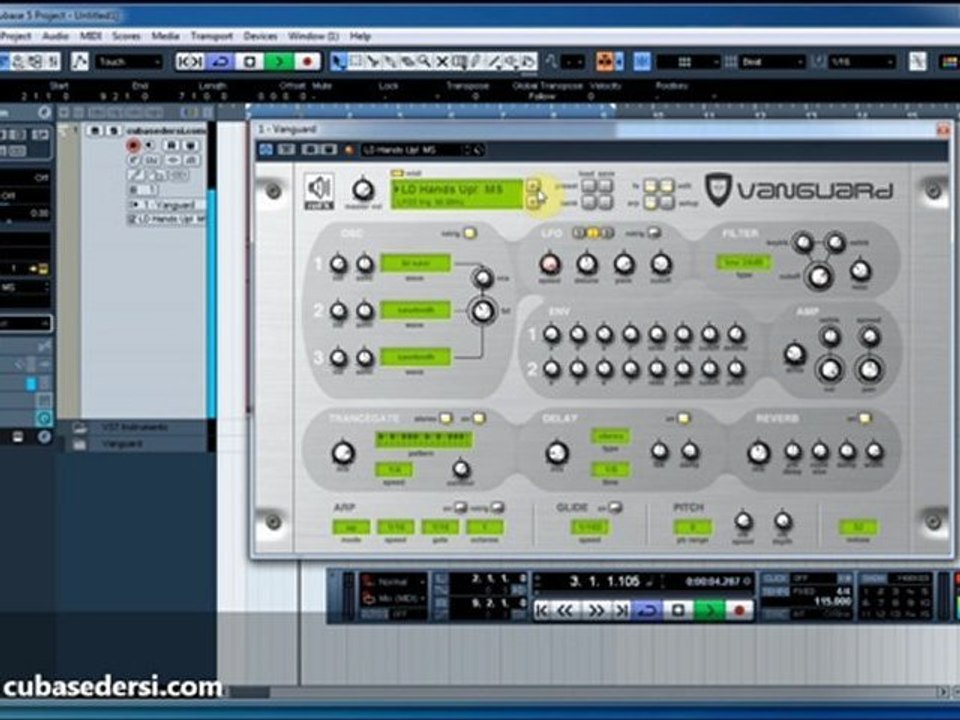Open the MIDI menu
This screenshot has height=720, width=960.
[91, 36]
